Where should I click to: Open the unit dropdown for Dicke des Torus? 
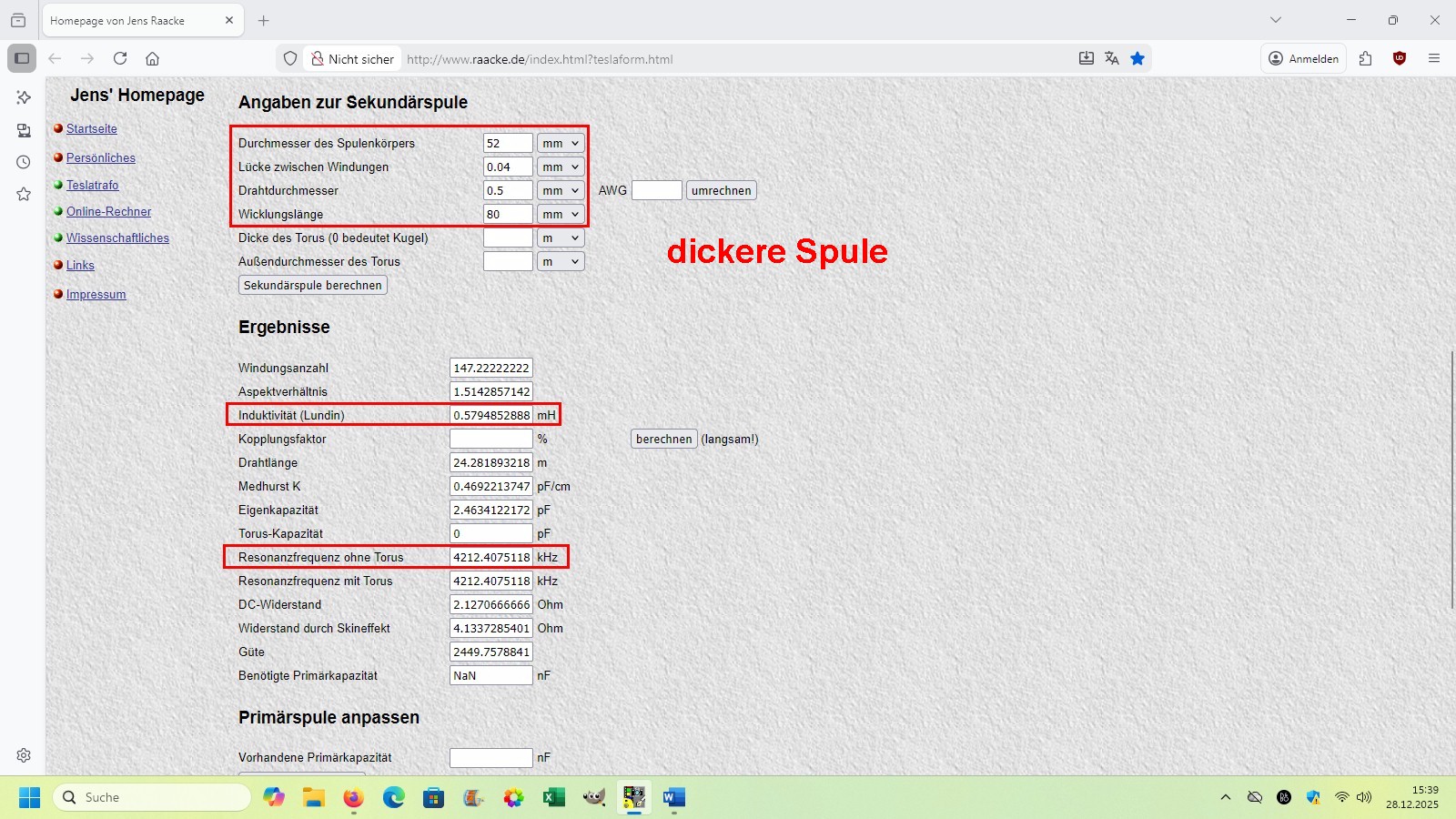pos(561,238)
